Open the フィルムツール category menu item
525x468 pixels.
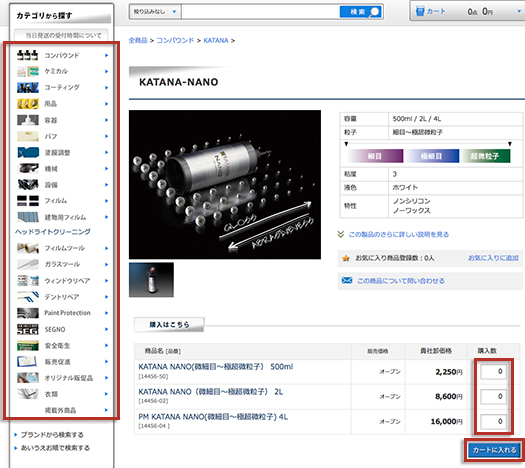click(x=63, y=248)
